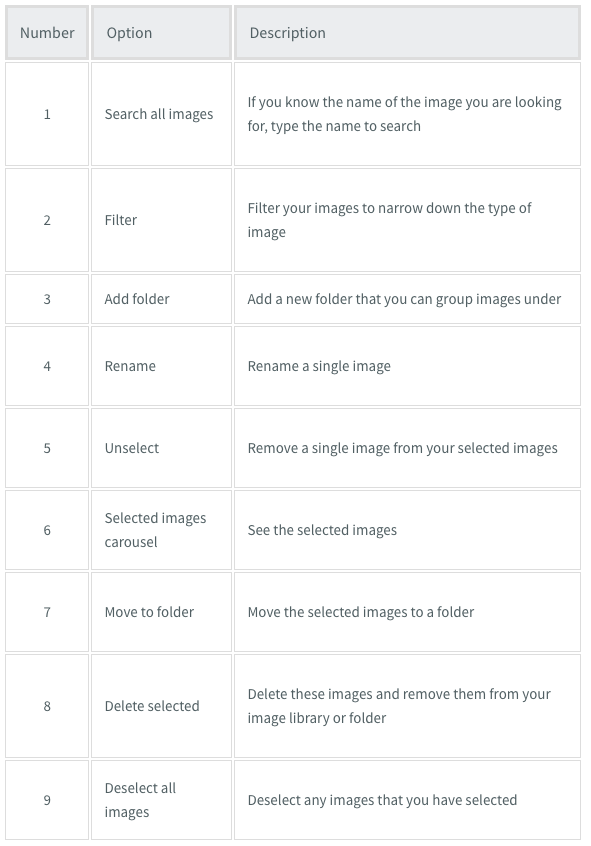Click the Rename option text
Screen dimensions: 591x846
[x=130, y=366]
